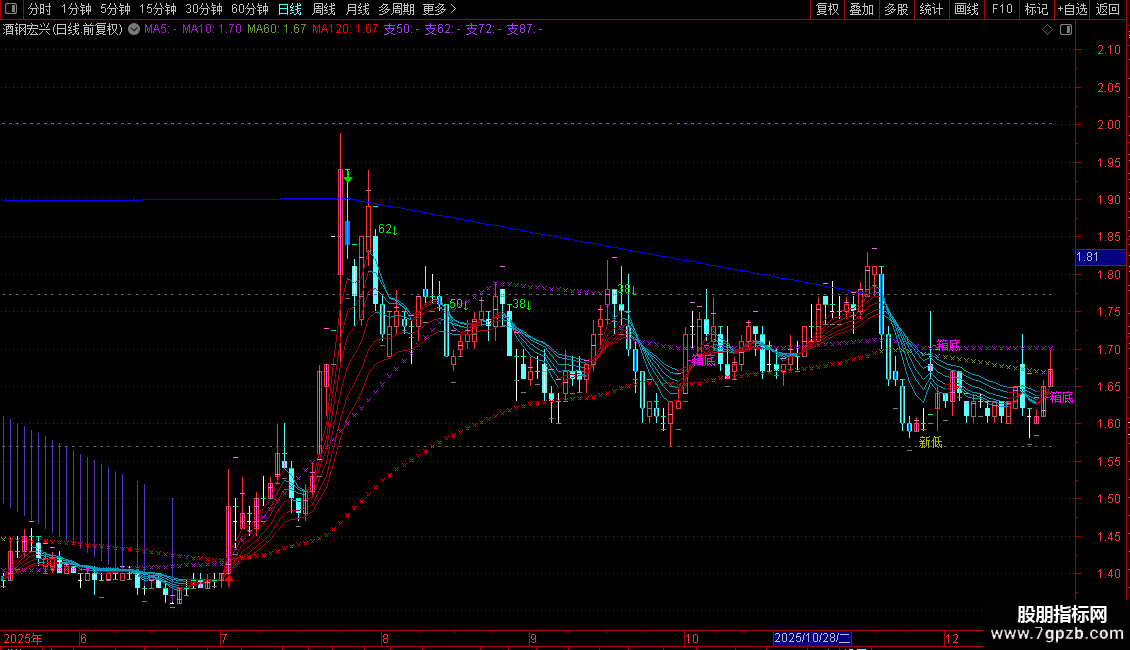
Task: Open the 多周期 multi-period view
Action: click(396, 9)
